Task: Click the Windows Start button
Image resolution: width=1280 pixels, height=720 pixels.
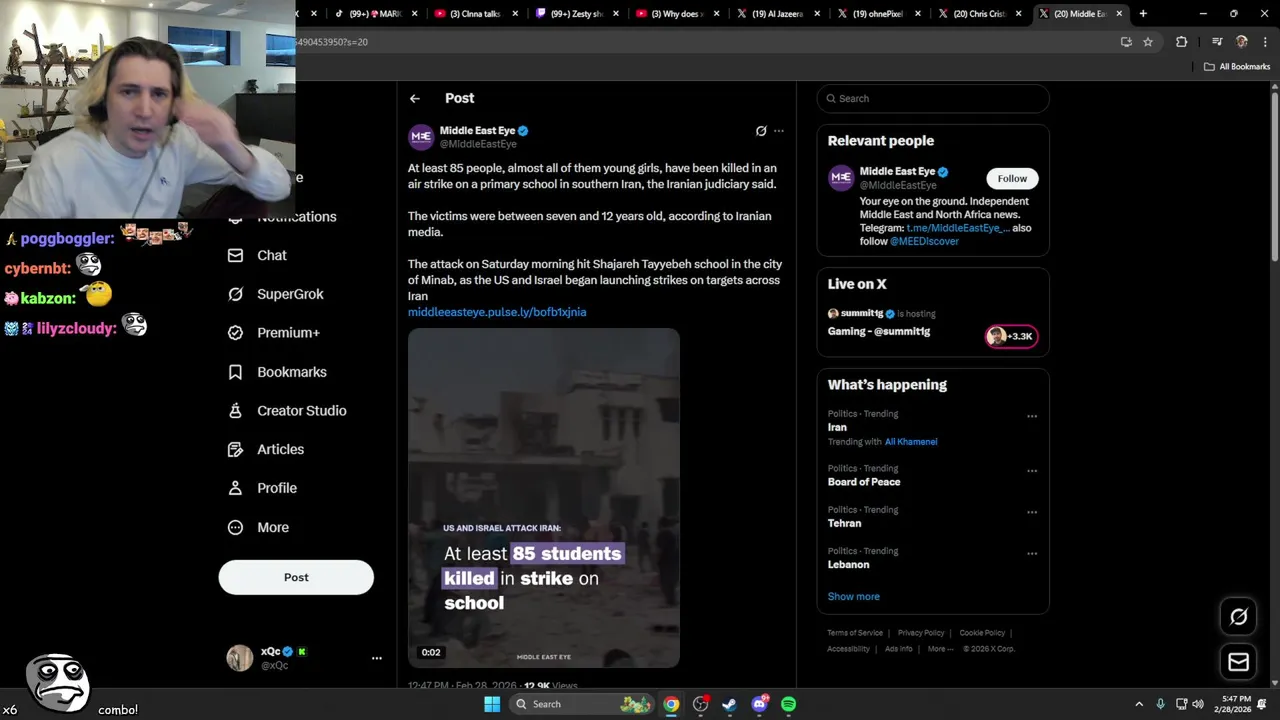Action: point(491,704)
